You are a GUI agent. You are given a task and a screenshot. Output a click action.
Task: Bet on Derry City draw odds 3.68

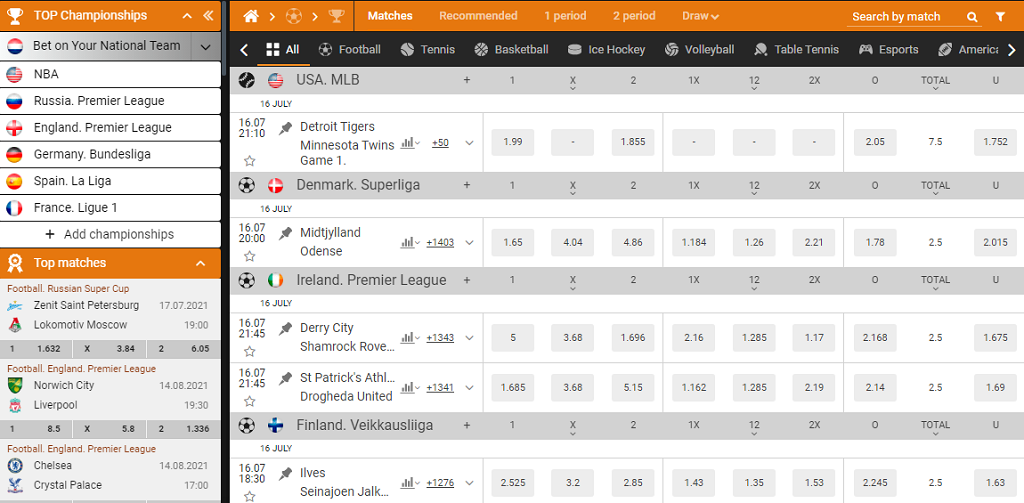tap(573, 338)
